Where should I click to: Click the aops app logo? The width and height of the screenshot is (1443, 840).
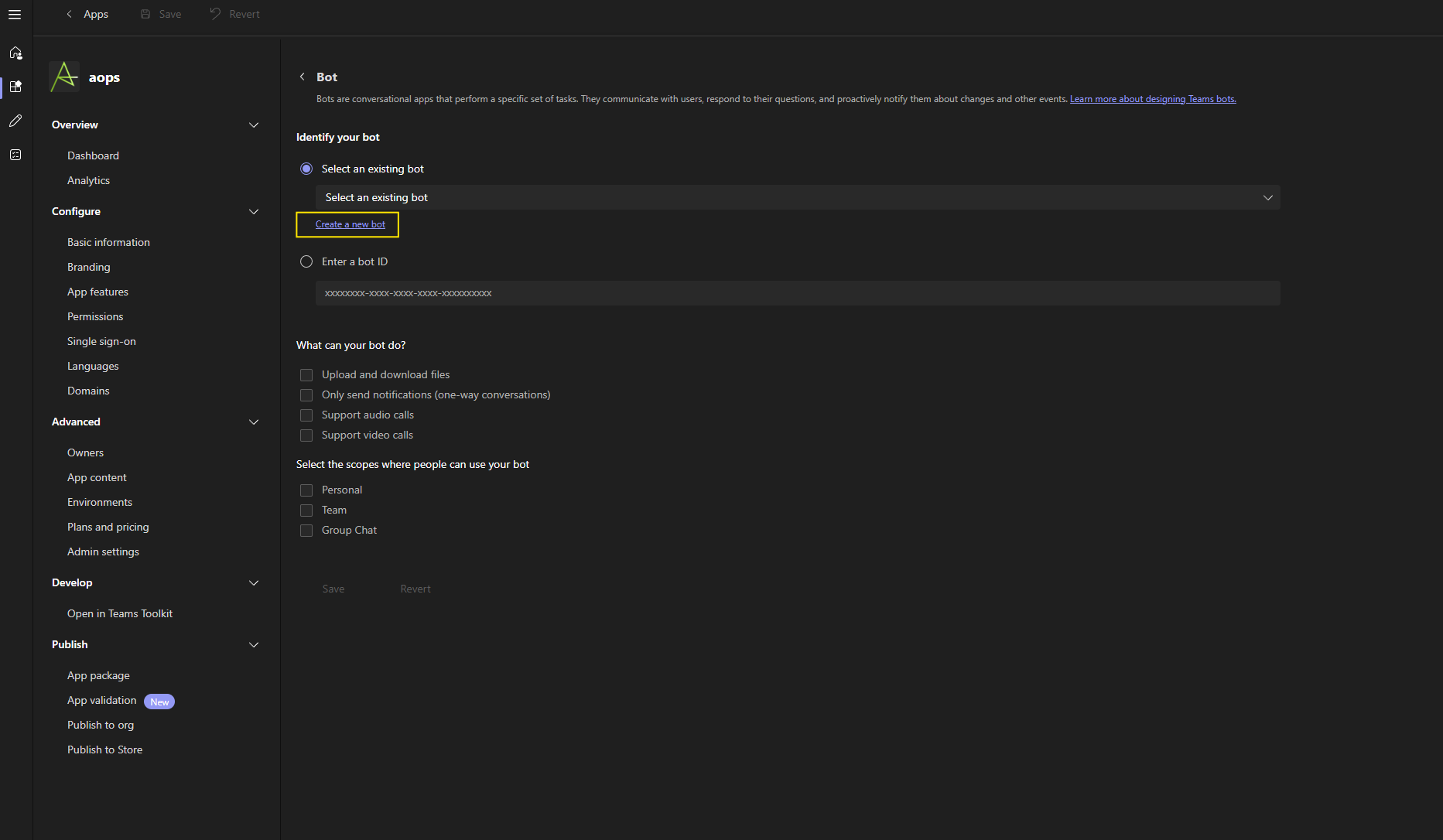click(x=64, y=77)
